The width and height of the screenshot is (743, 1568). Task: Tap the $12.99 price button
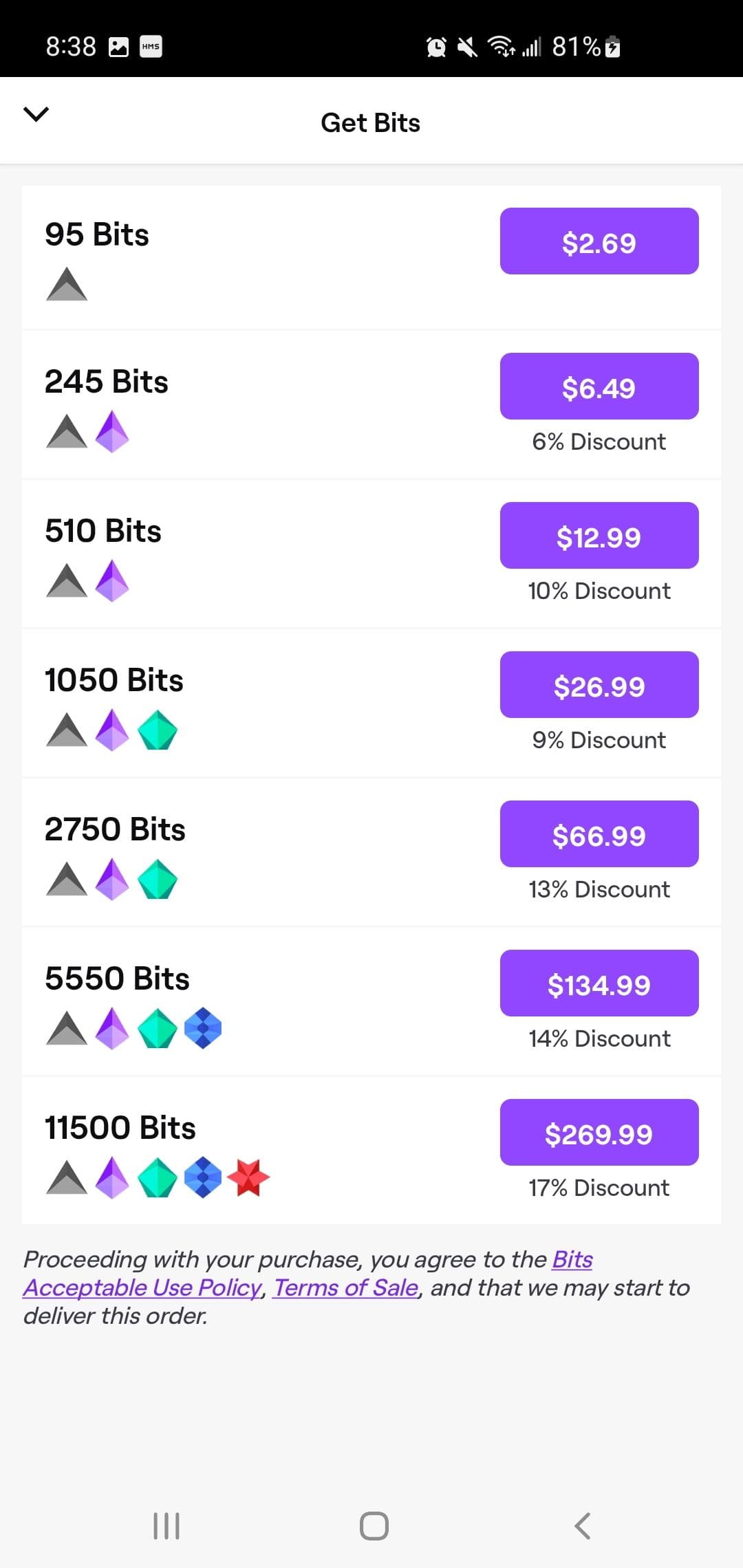click(x=599, y=536)
